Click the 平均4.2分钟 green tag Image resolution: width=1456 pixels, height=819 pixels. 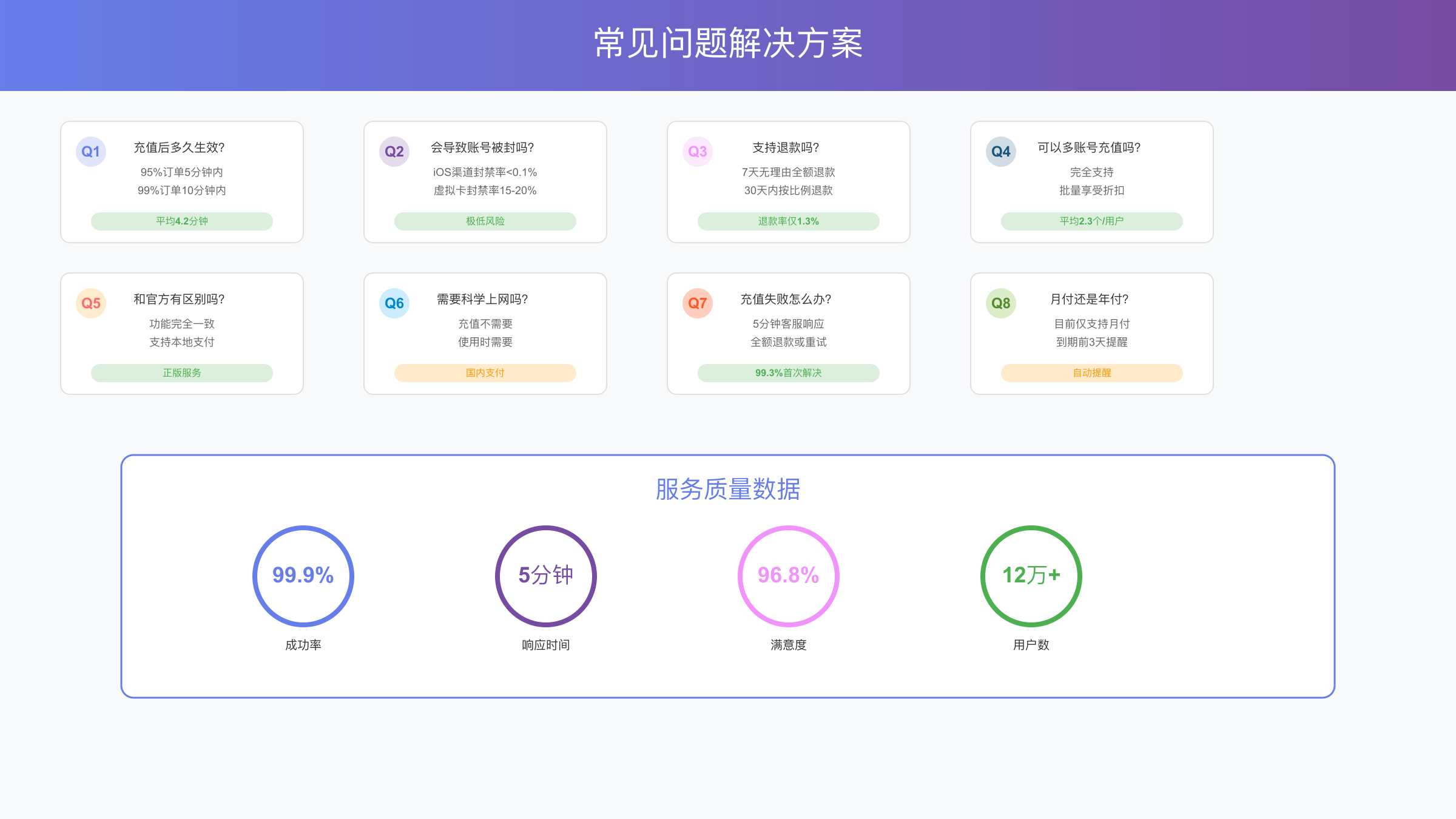click(x=182, y=221)
